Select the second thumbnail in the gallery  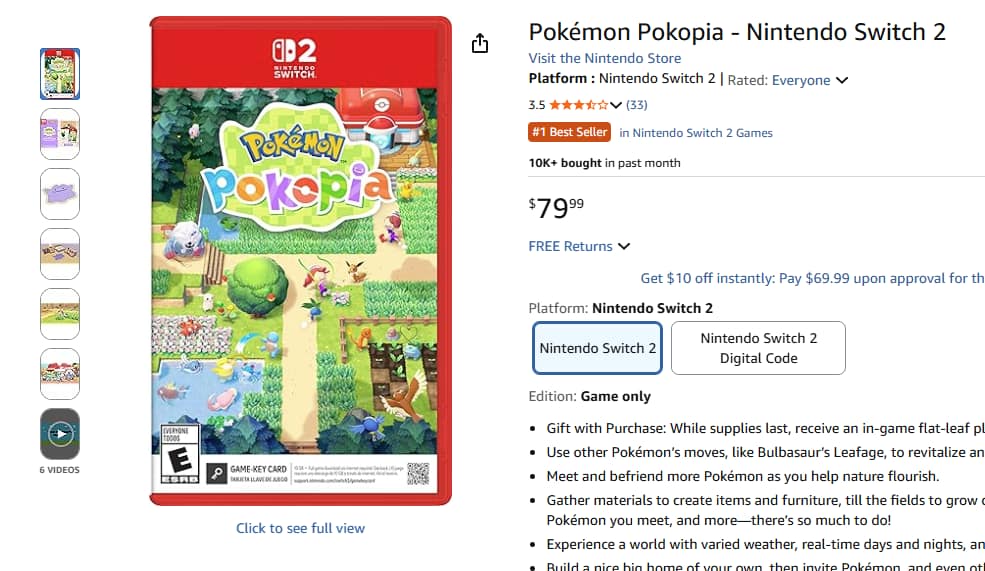pos(60,134)
